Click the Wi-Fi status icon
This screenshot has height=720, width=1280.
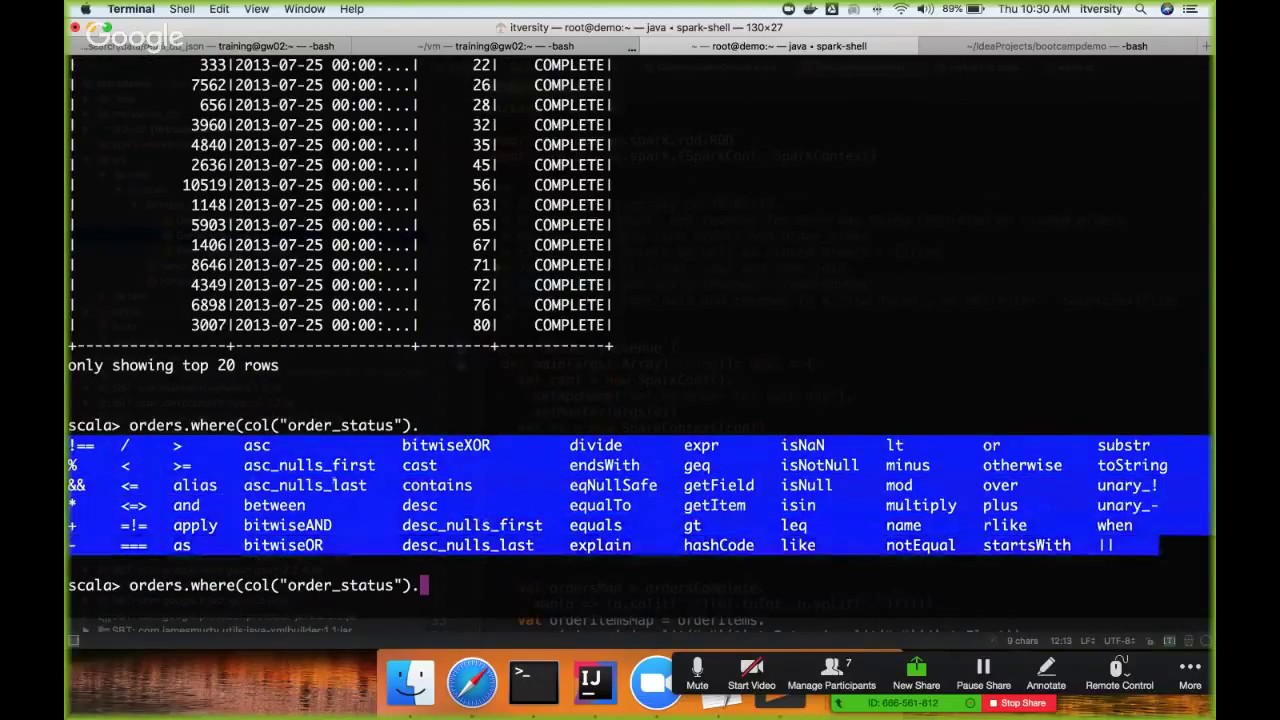coord(901,9)
